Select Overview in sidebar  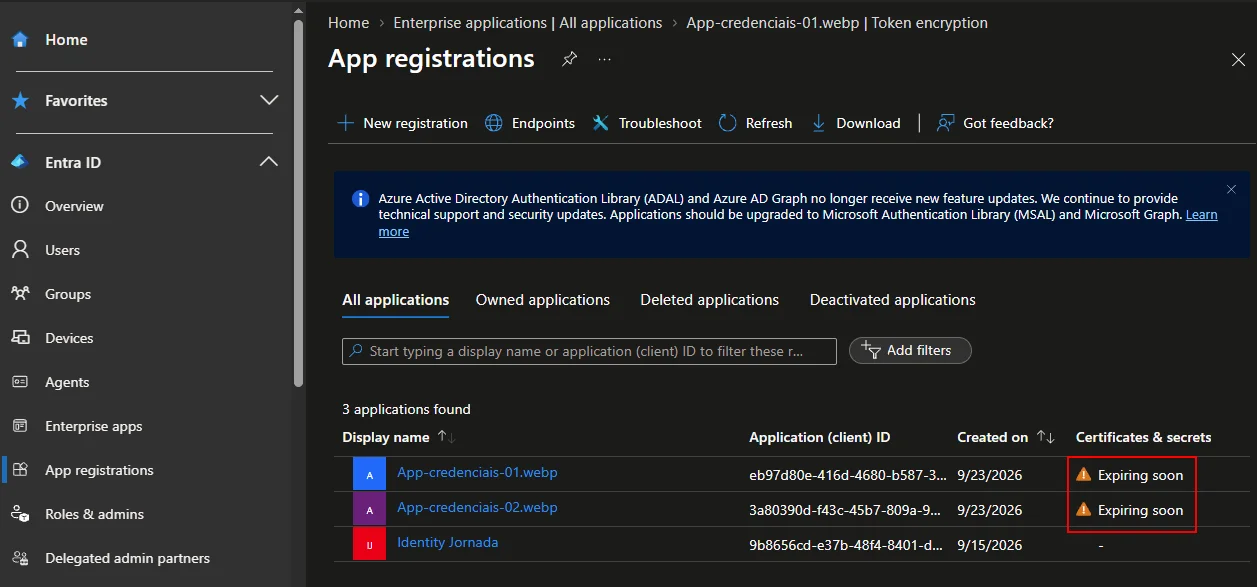74,206
